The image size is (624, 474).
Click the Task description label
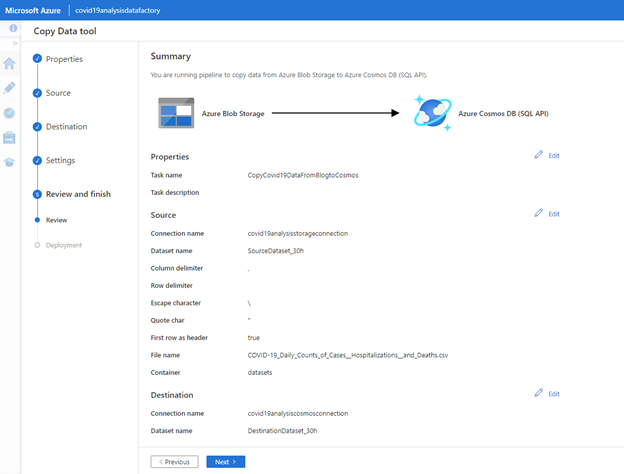point(175,193)
